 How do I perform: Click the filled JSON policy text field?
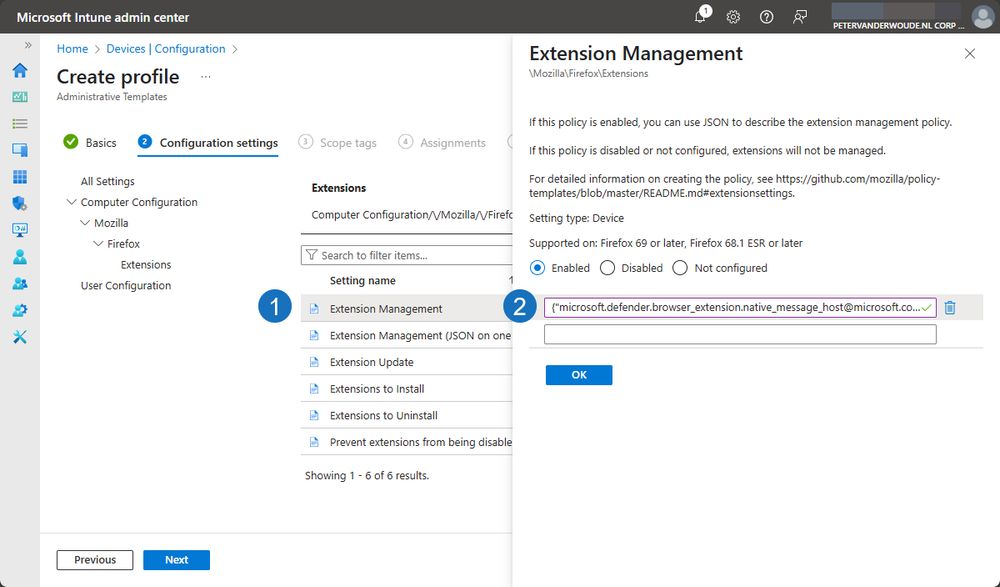[x=740, y=308]
